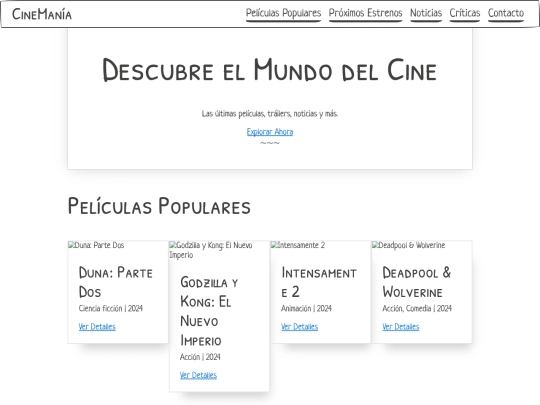Click the Intensamente 2 poster image

click(298, 245)
